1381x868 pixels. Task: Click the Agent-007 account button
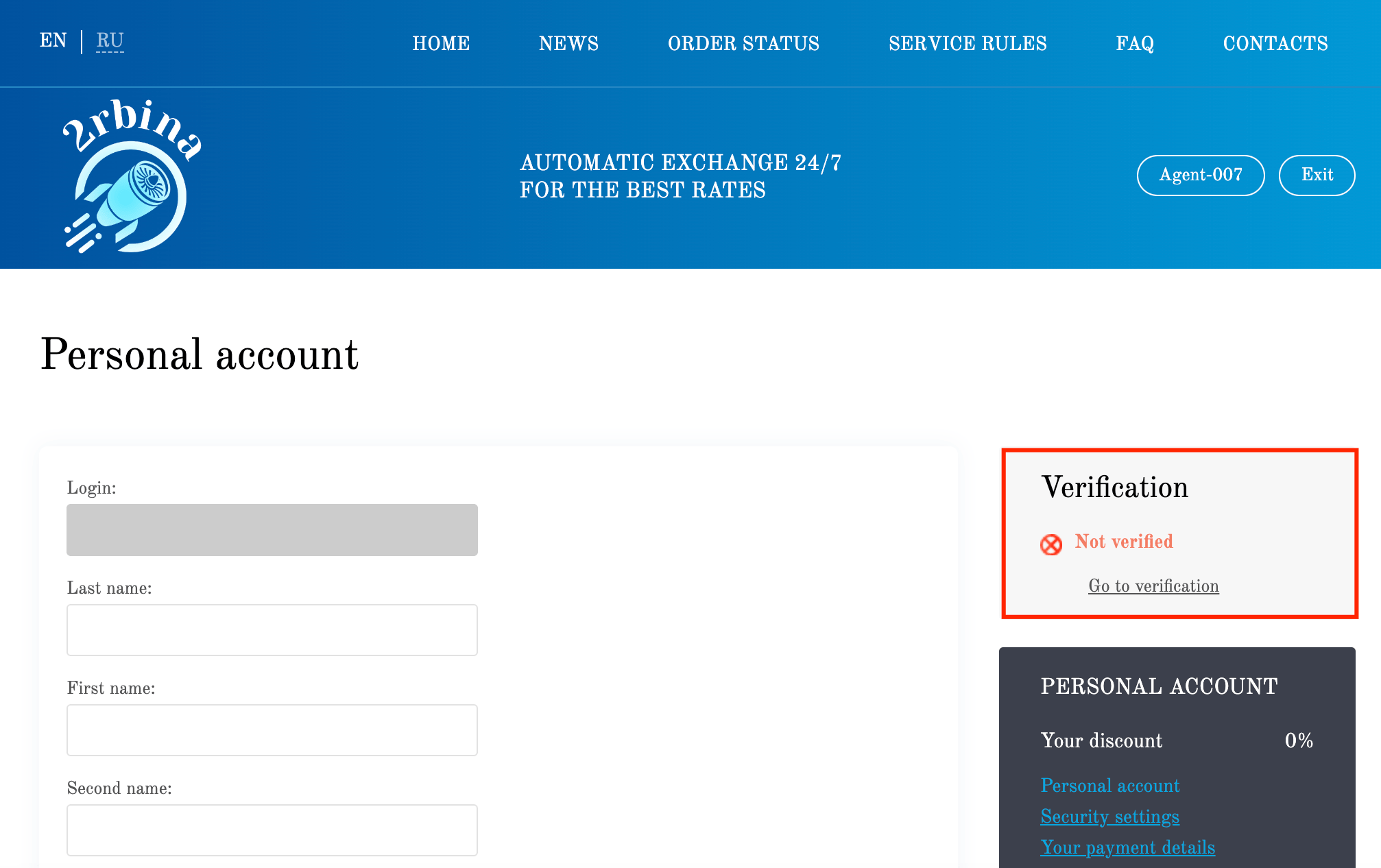coord(1201,176)
